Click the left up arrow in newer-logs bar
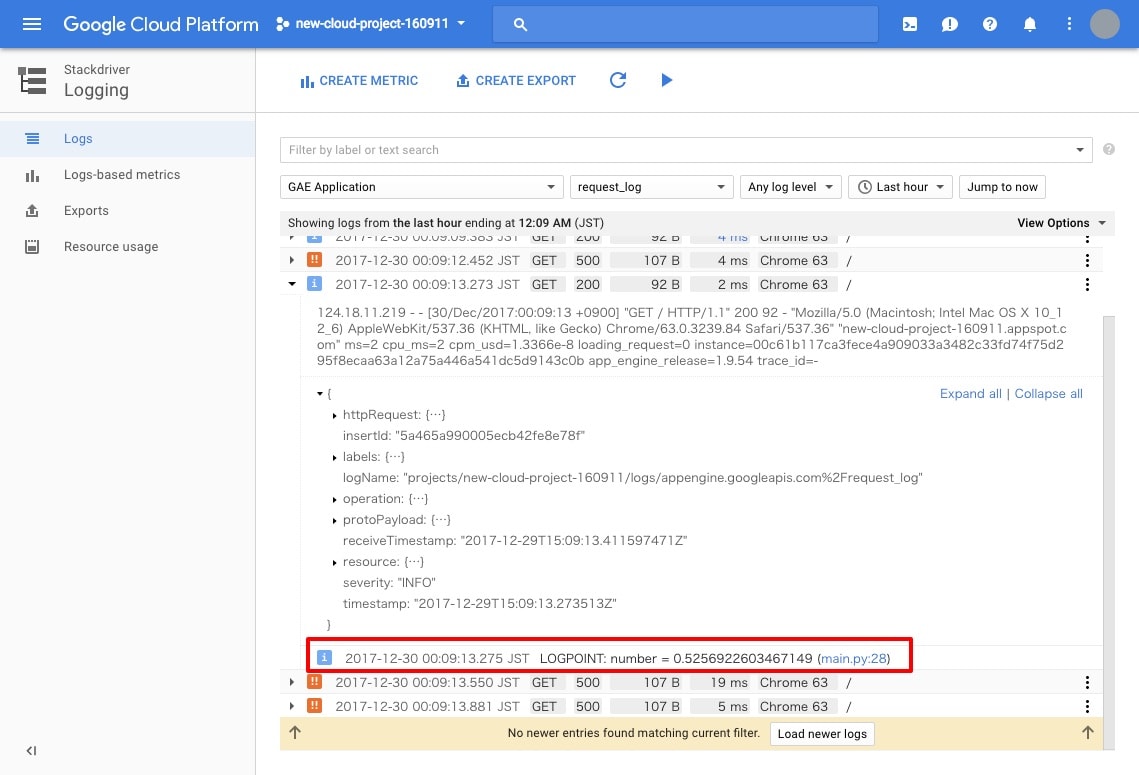1139x775 pixels. point(295,732)
